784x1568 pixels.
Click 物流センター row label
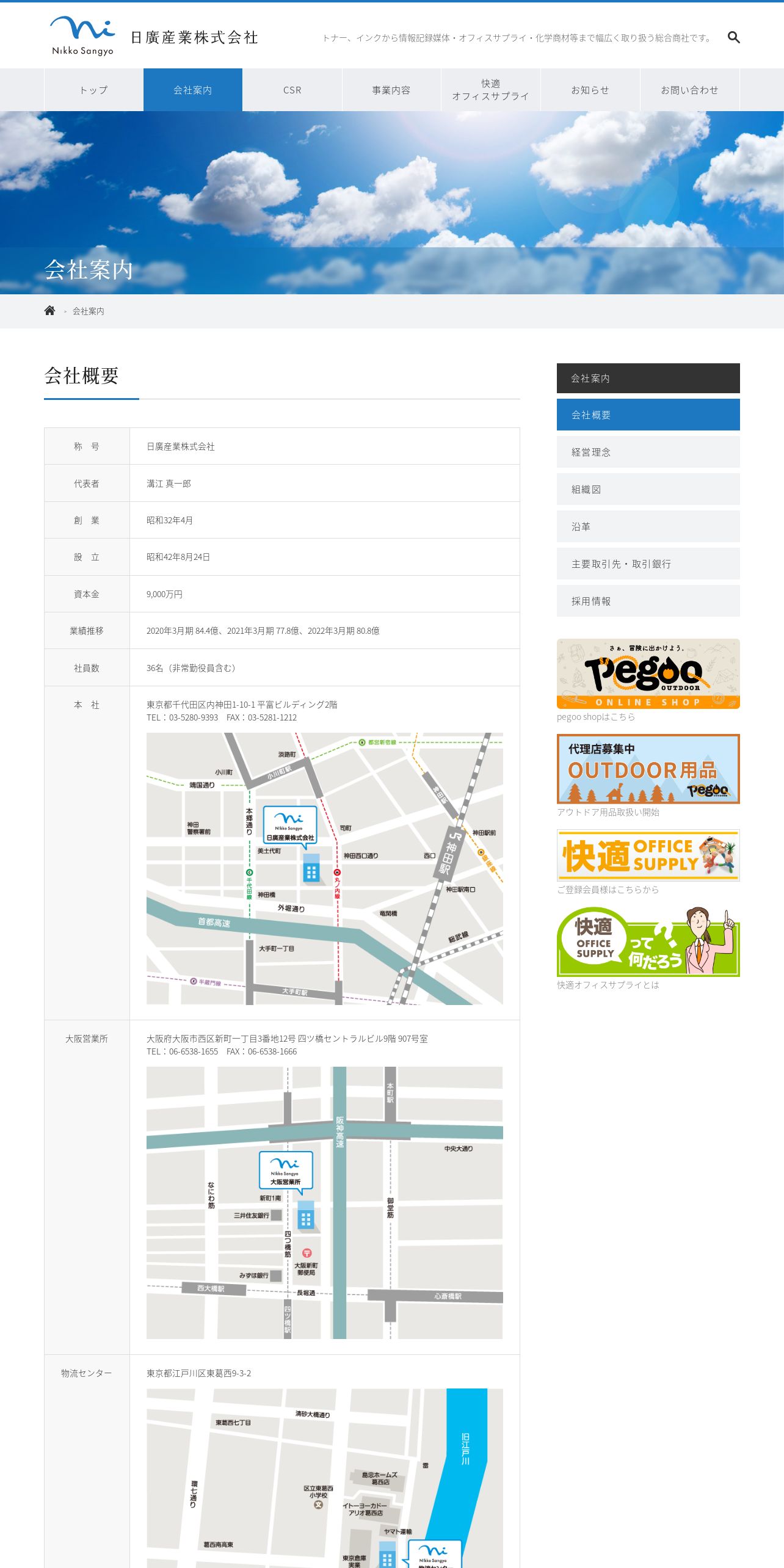coord(87,1373)
